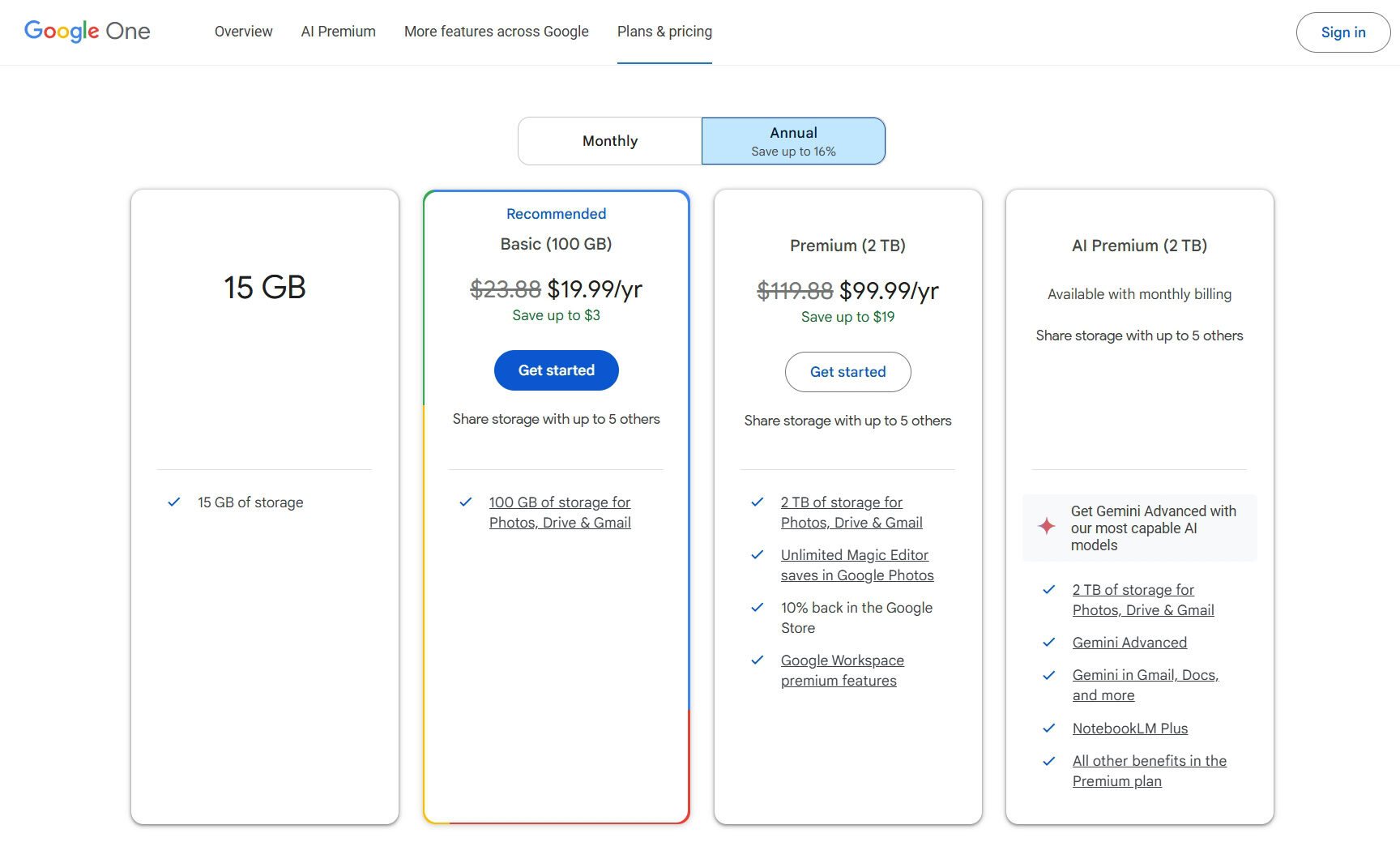Screen dimensions: 1400x842
Task: Select the Annual billing option
Action: pos(793,141)
